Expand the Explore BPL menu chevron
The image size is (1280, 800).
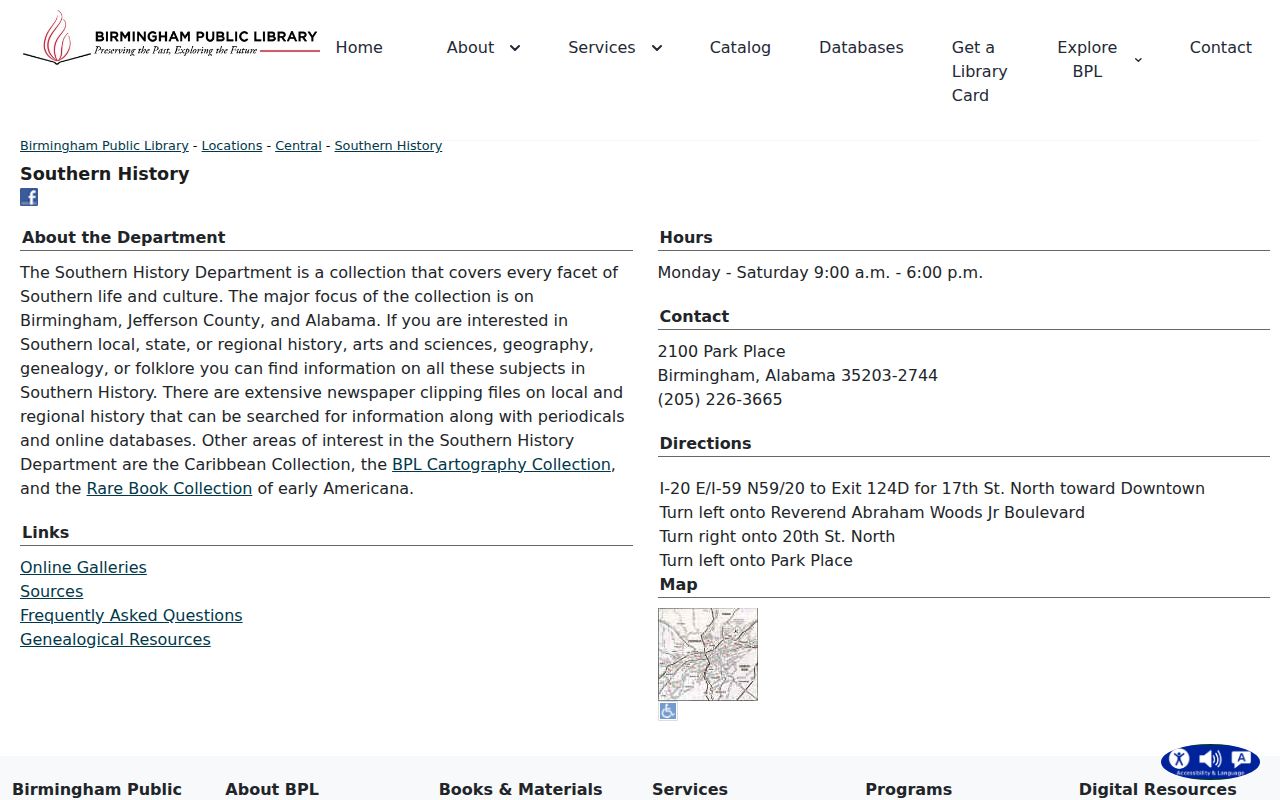[1138, 60]
